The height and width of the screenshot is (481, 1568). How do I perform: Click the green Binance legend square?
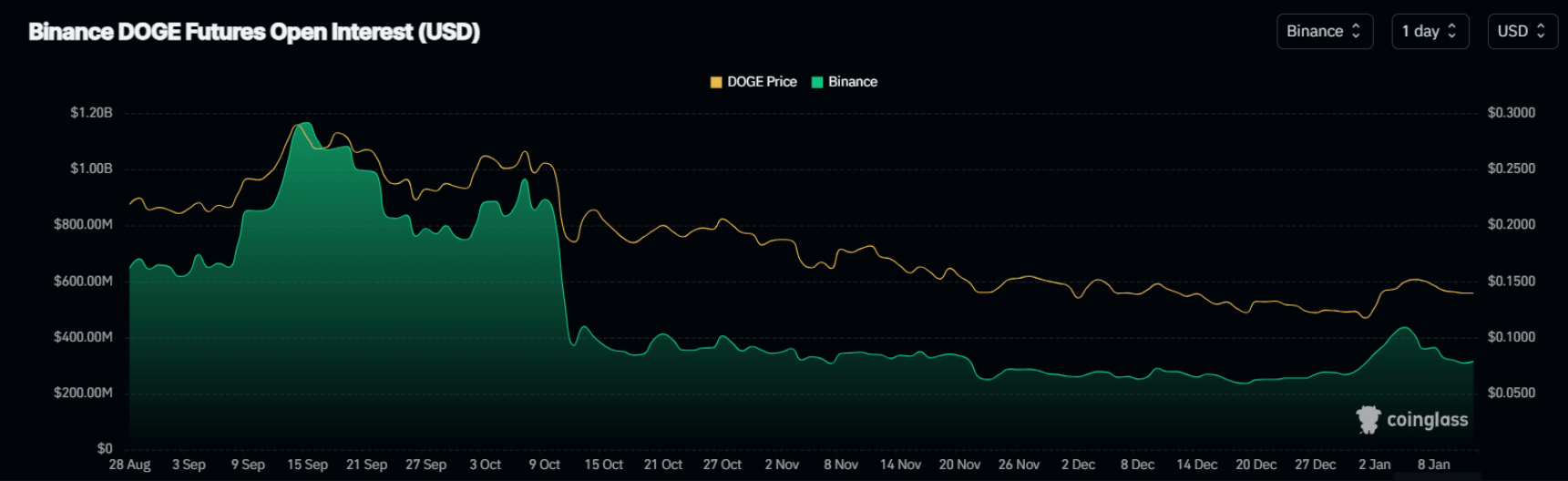pos(817,82)
